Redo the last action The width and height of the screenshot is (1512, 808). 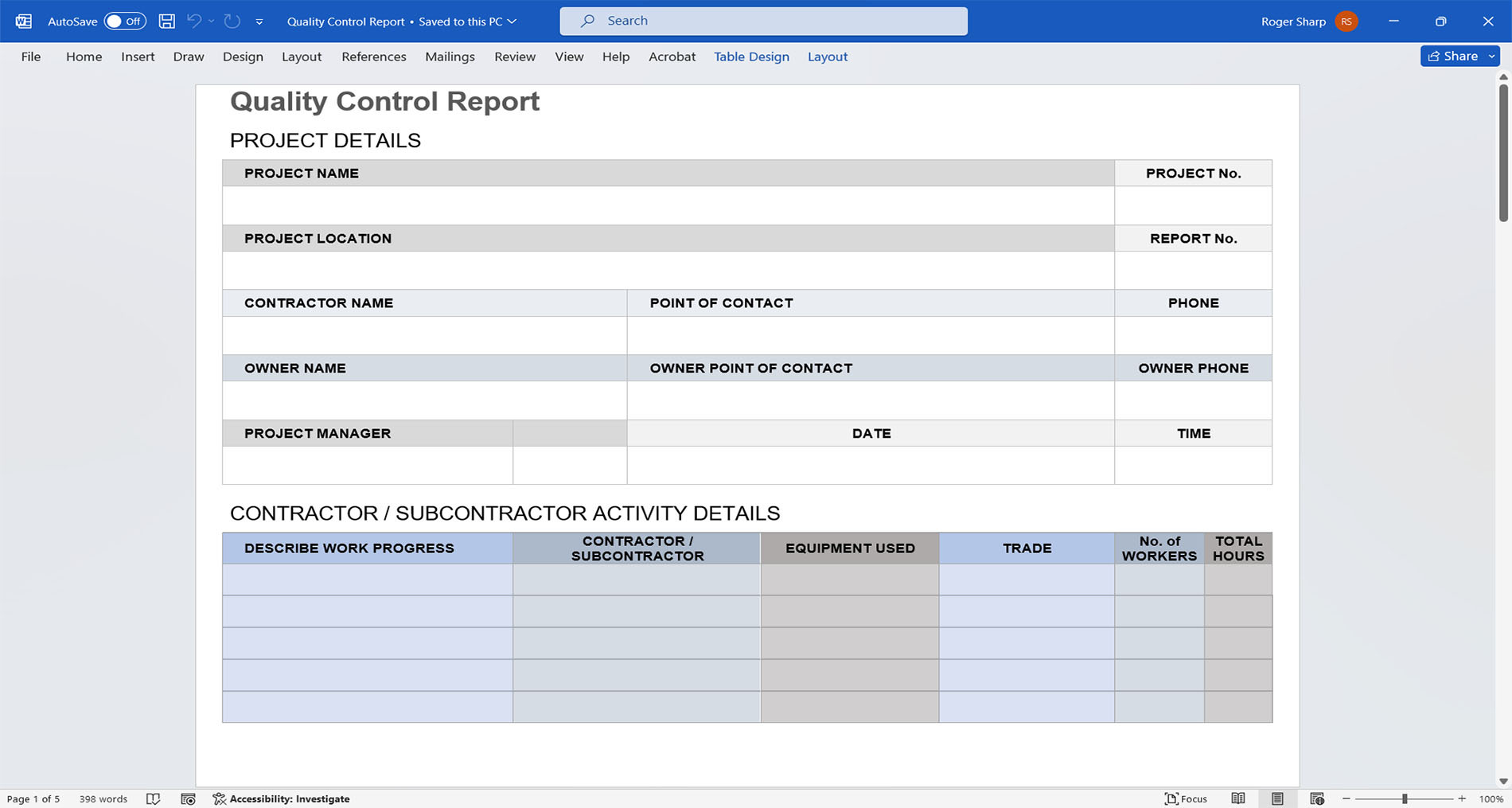232,21
